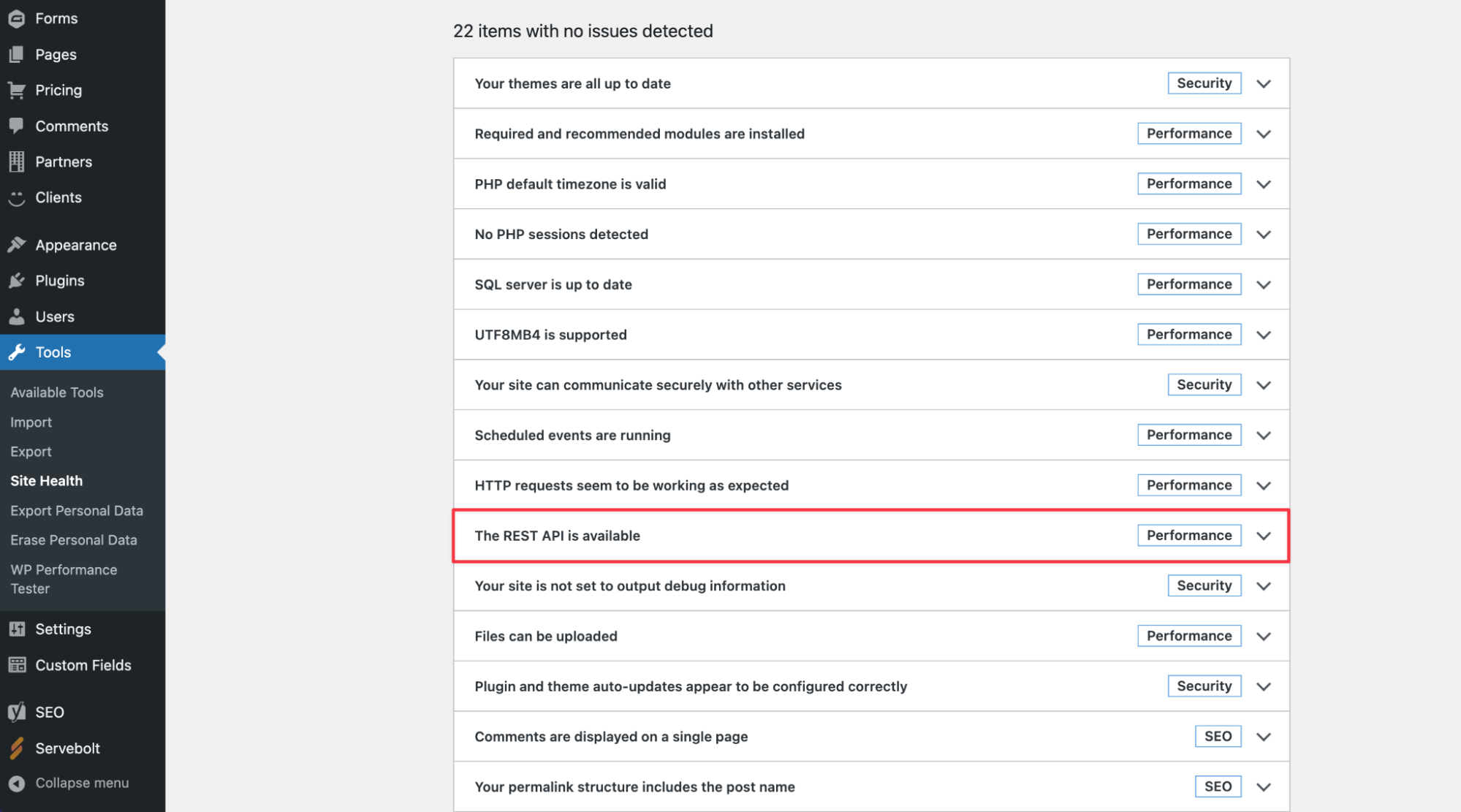The width and height of the screenshot is (1461, 812).
Task: Click the Comments speech bubble icon
Action: [x=17, y=126]
